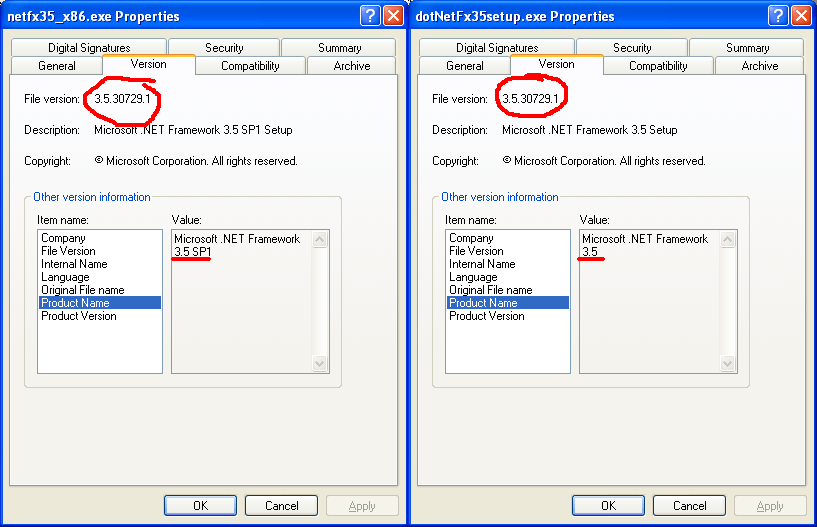
Task: Open Archive tab in netfx35_x86.exe Properties
Action: tap(352, 66)
